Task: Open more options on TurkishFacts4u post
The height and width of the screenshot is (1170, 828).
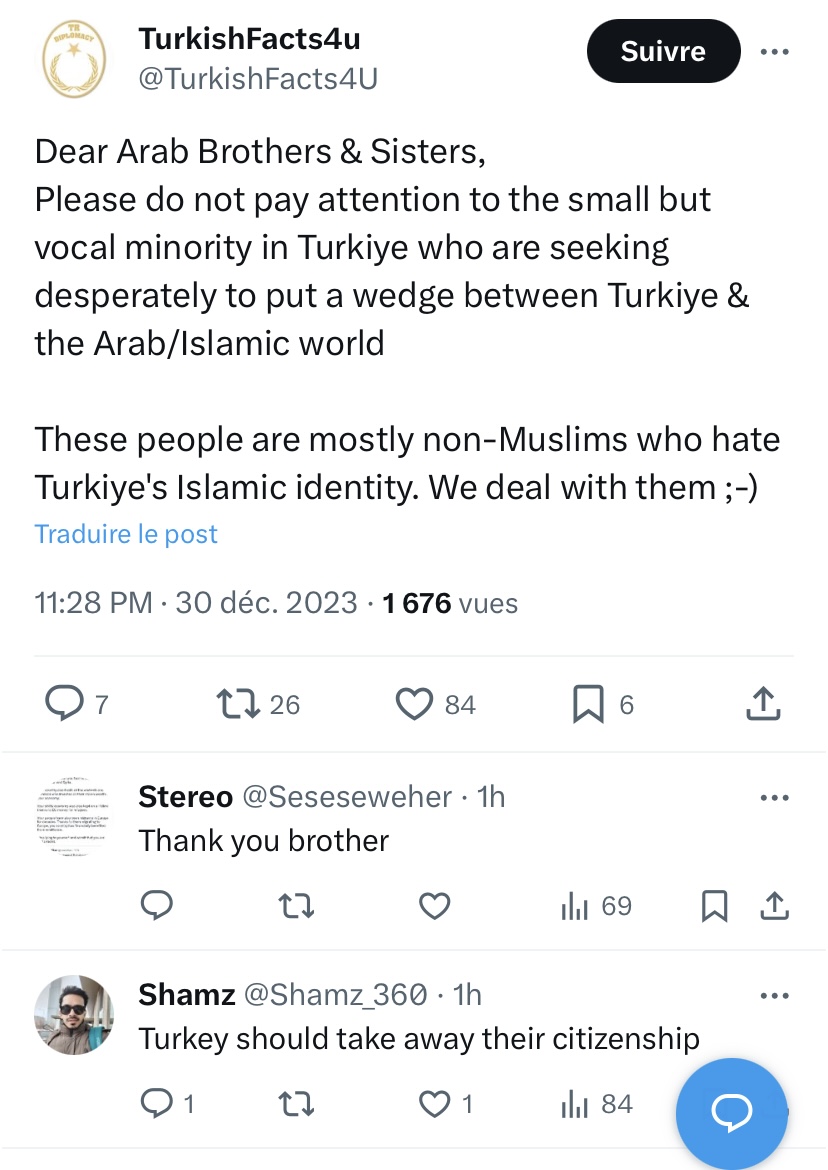Action: coord(775,51)
